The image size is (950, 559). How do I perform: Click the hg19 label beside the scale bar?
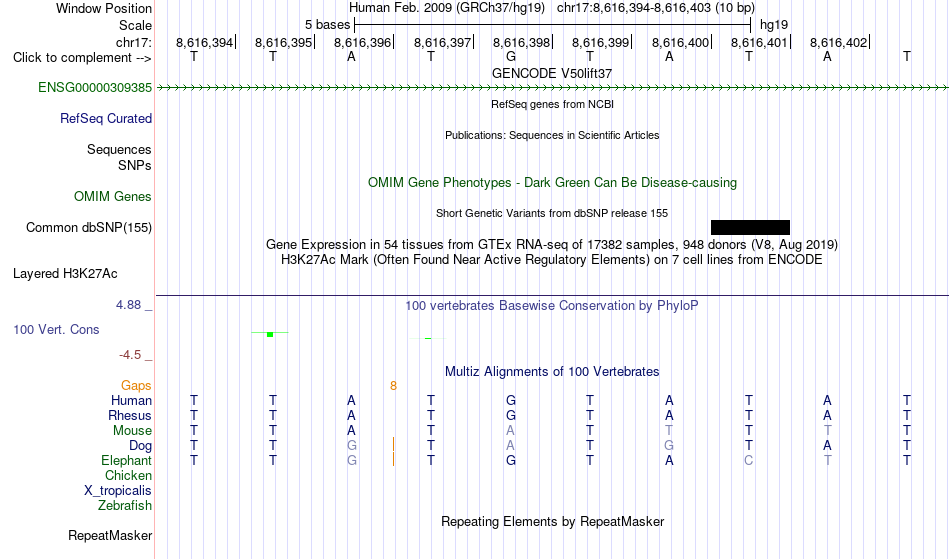774,25
